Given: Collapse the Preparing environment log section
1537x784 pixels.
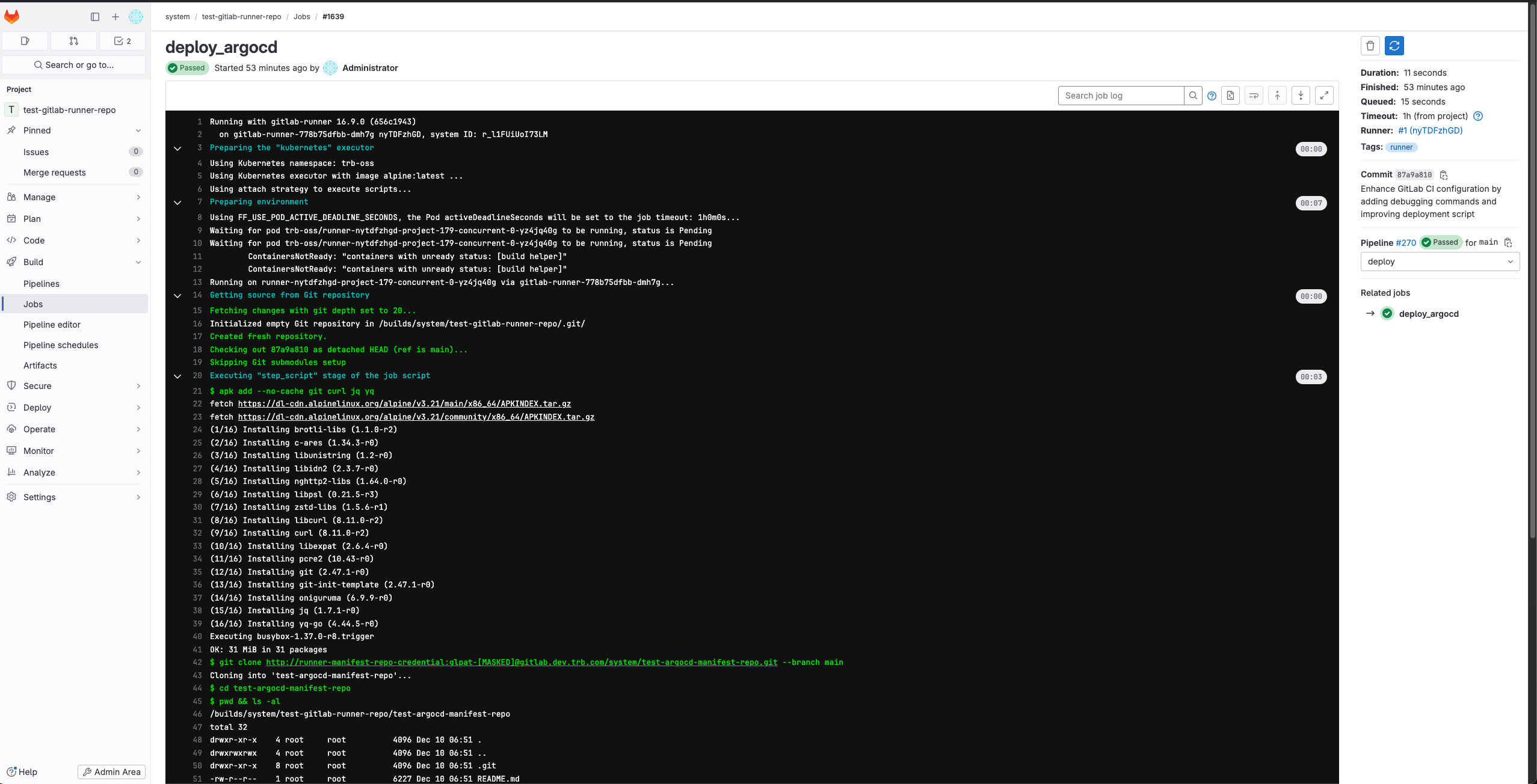Looking at the screenshot, I should pos(177,203).
